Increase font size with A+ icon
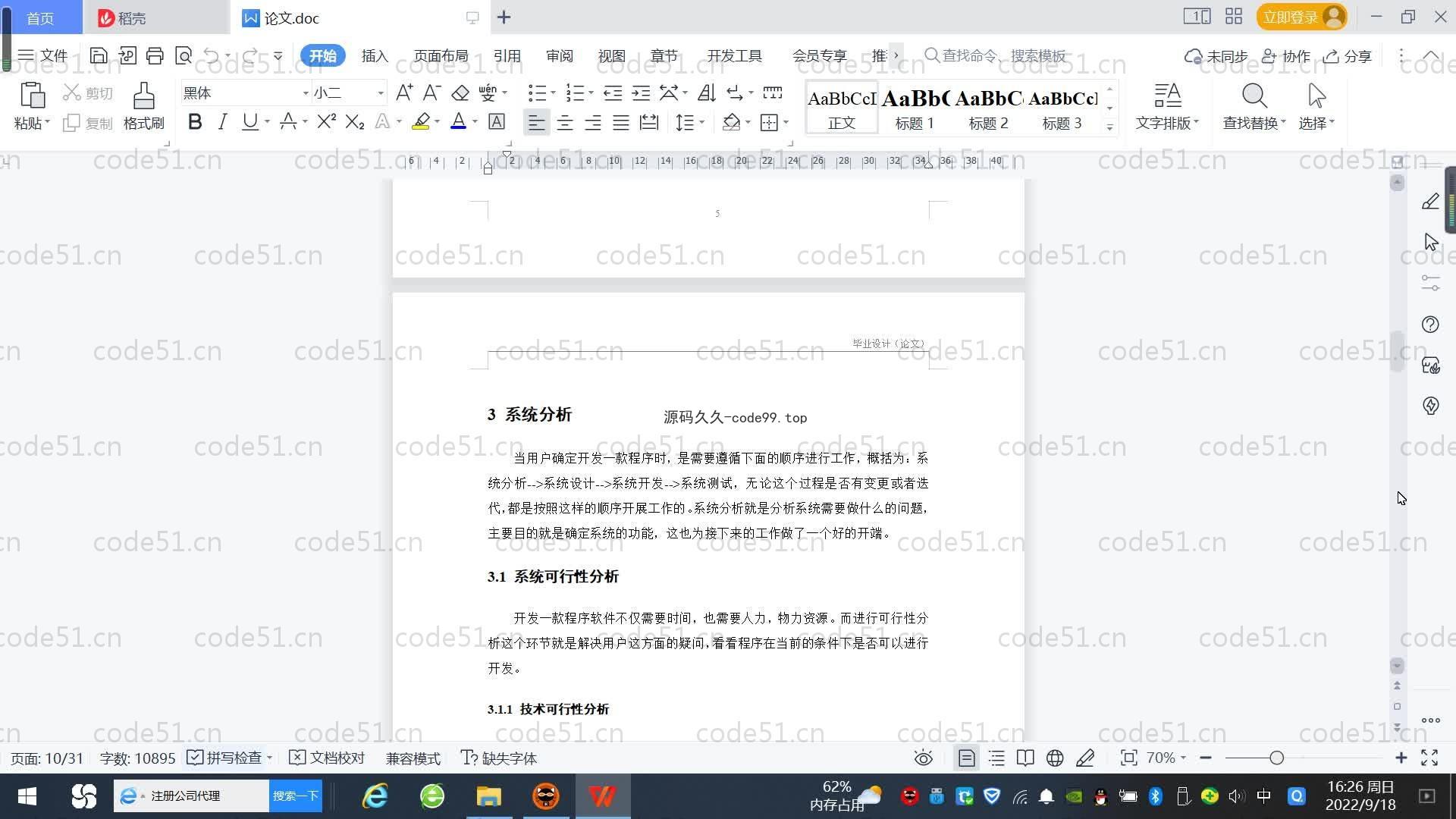This screenshot has width=1456, height=819. tap(404, 93)
